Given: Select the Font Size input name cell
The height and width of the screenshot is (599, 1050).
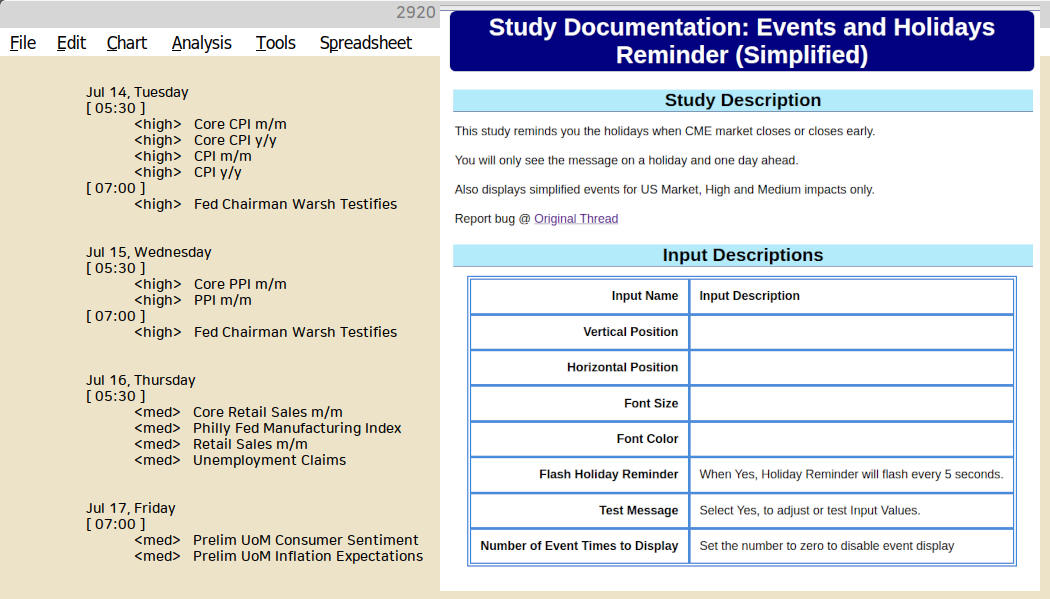Looking at the screenshot, I should [580, 404].
